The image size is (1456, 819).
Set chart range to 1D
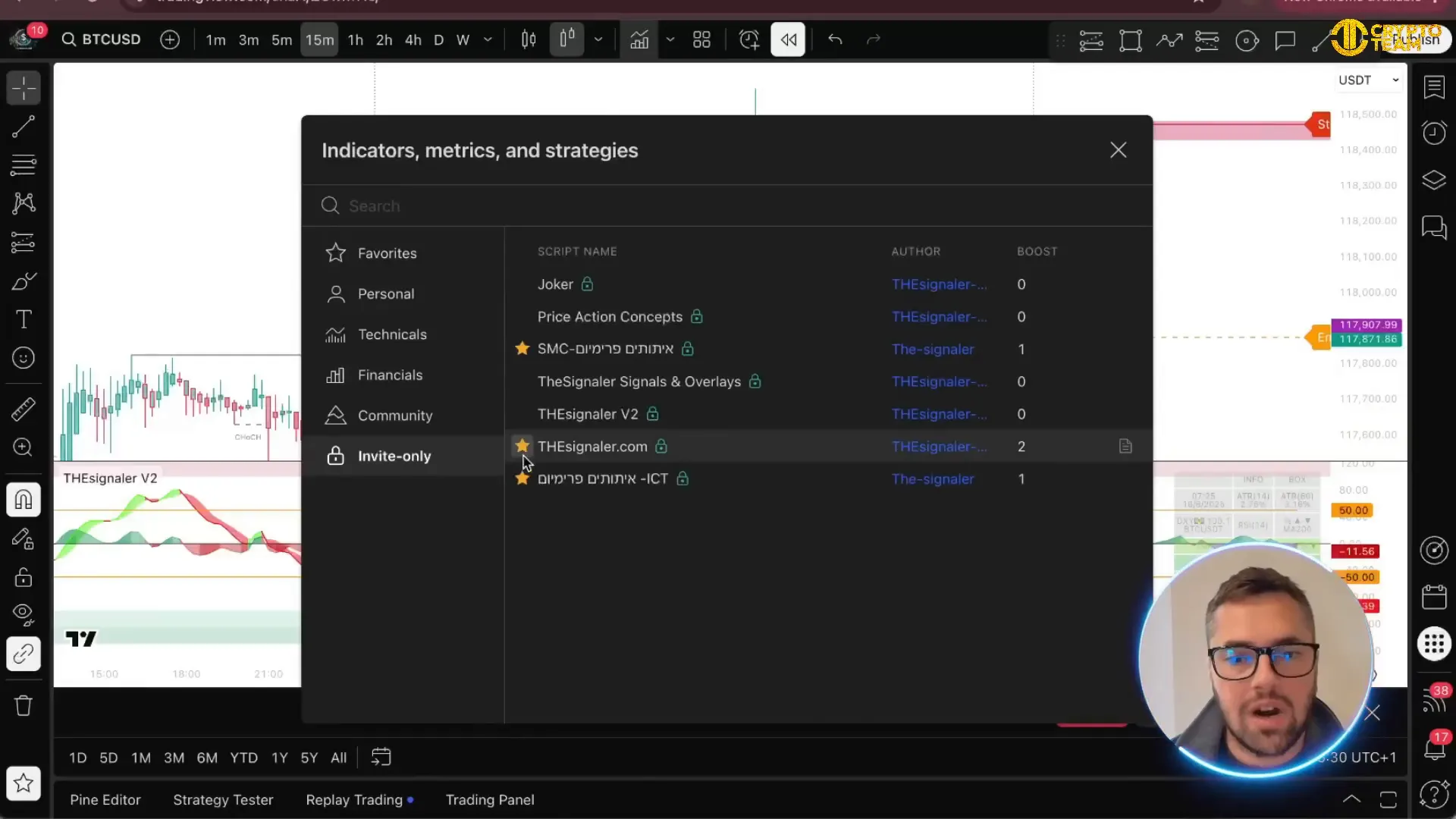coord(77,758)
